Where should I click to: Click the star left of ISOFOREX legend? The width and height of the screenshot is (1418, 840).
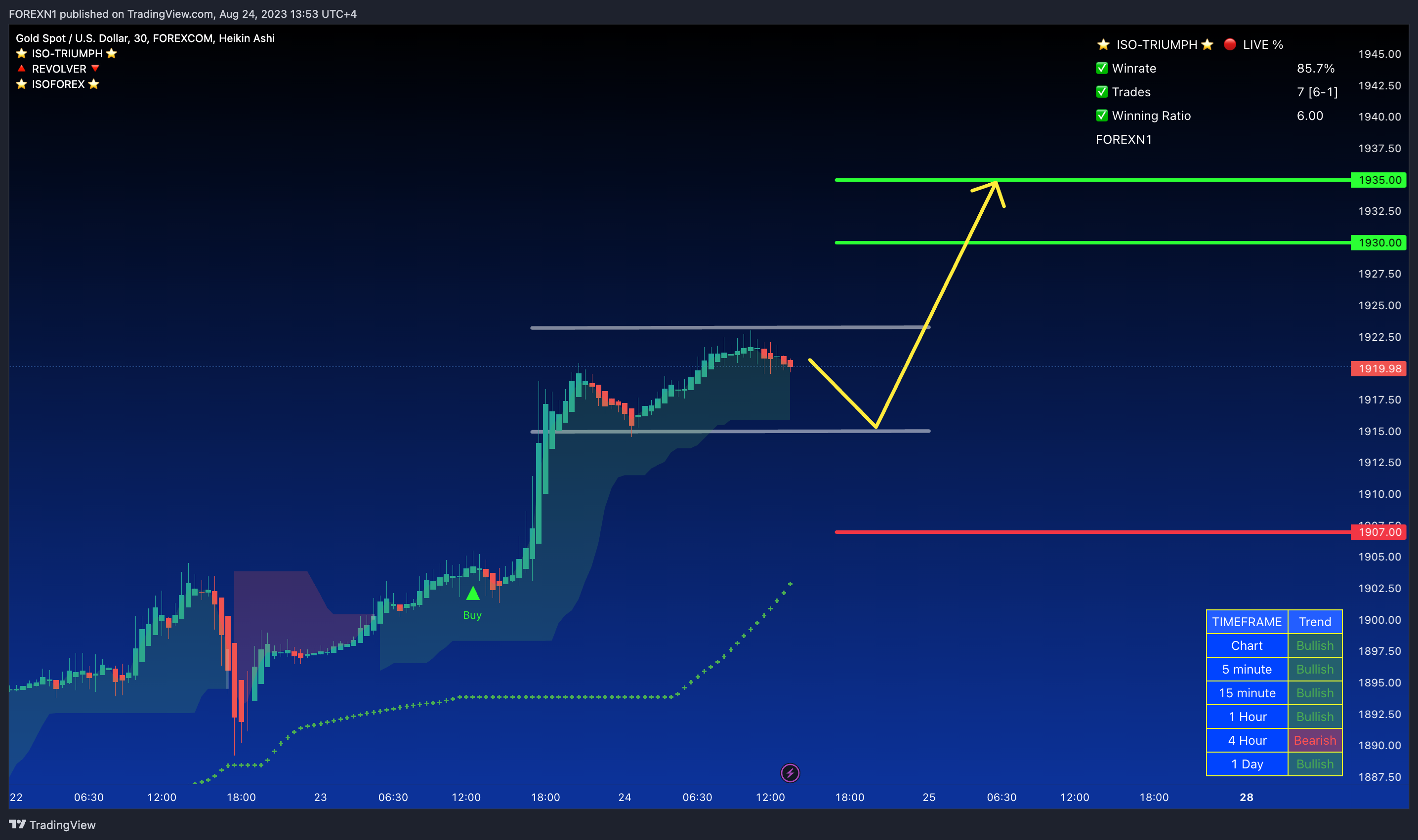pyautogui.click(x=22, y=84)
